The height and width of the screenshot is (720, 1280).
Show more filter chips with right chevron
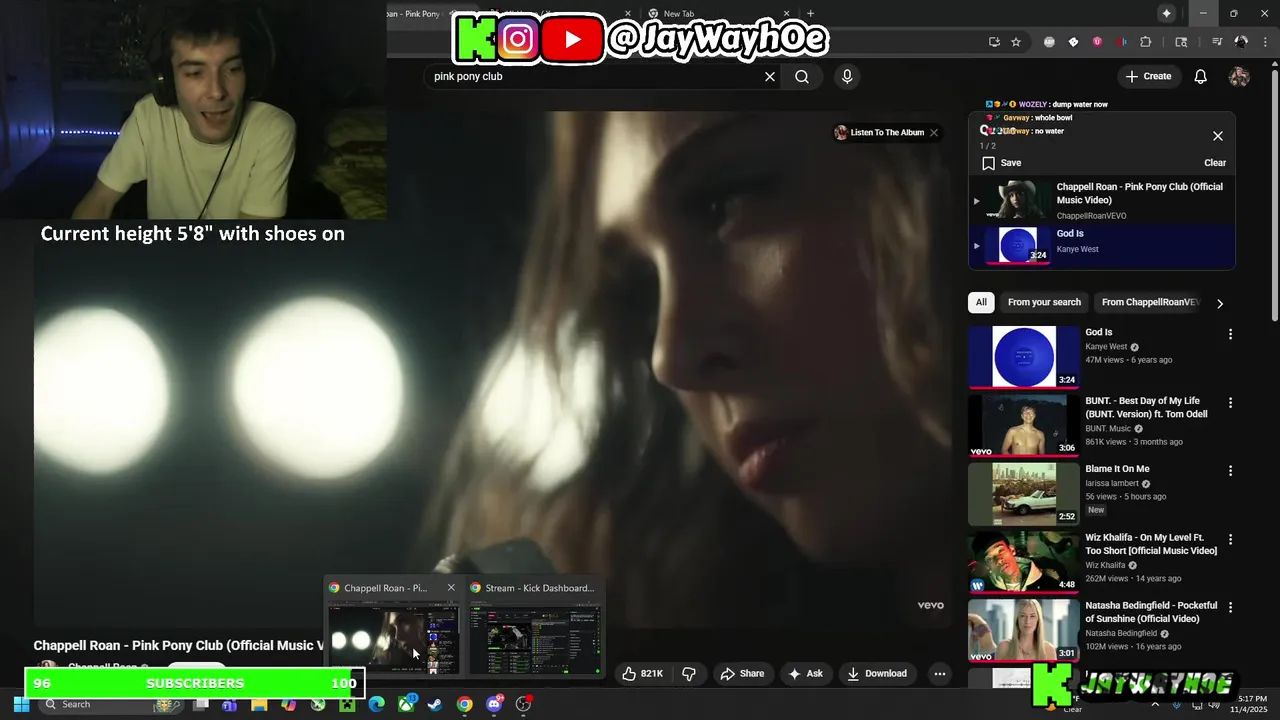1219,303
